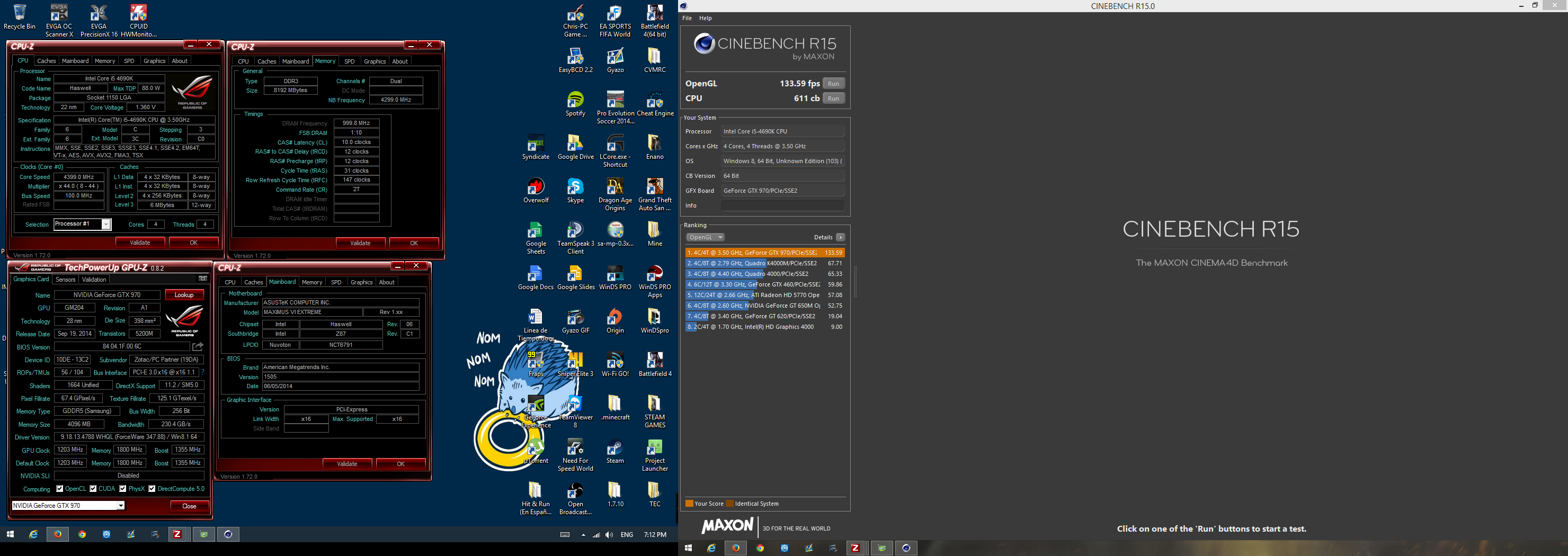
Task: Select the Graphics tab in the CPU-Z Mainboard window
Action: tap(362, 282)
